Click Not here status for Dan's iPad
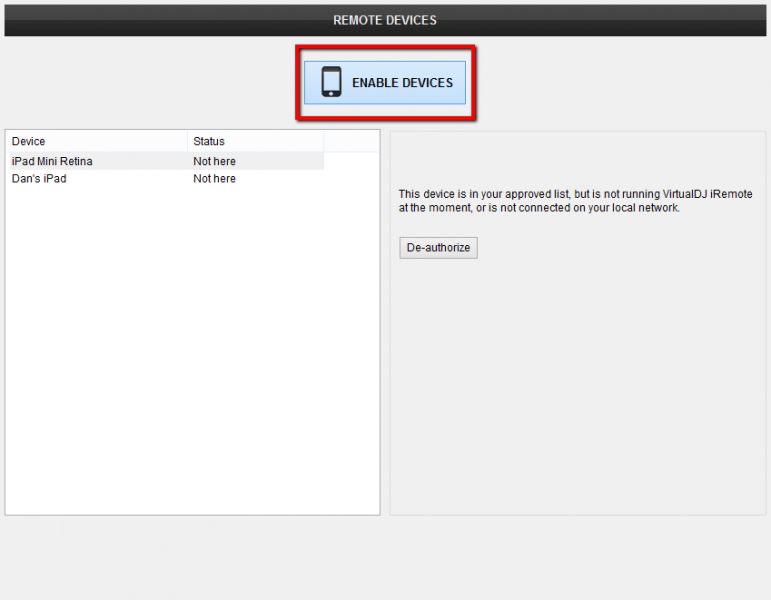The image size is (771, 600). coord(214,179)
